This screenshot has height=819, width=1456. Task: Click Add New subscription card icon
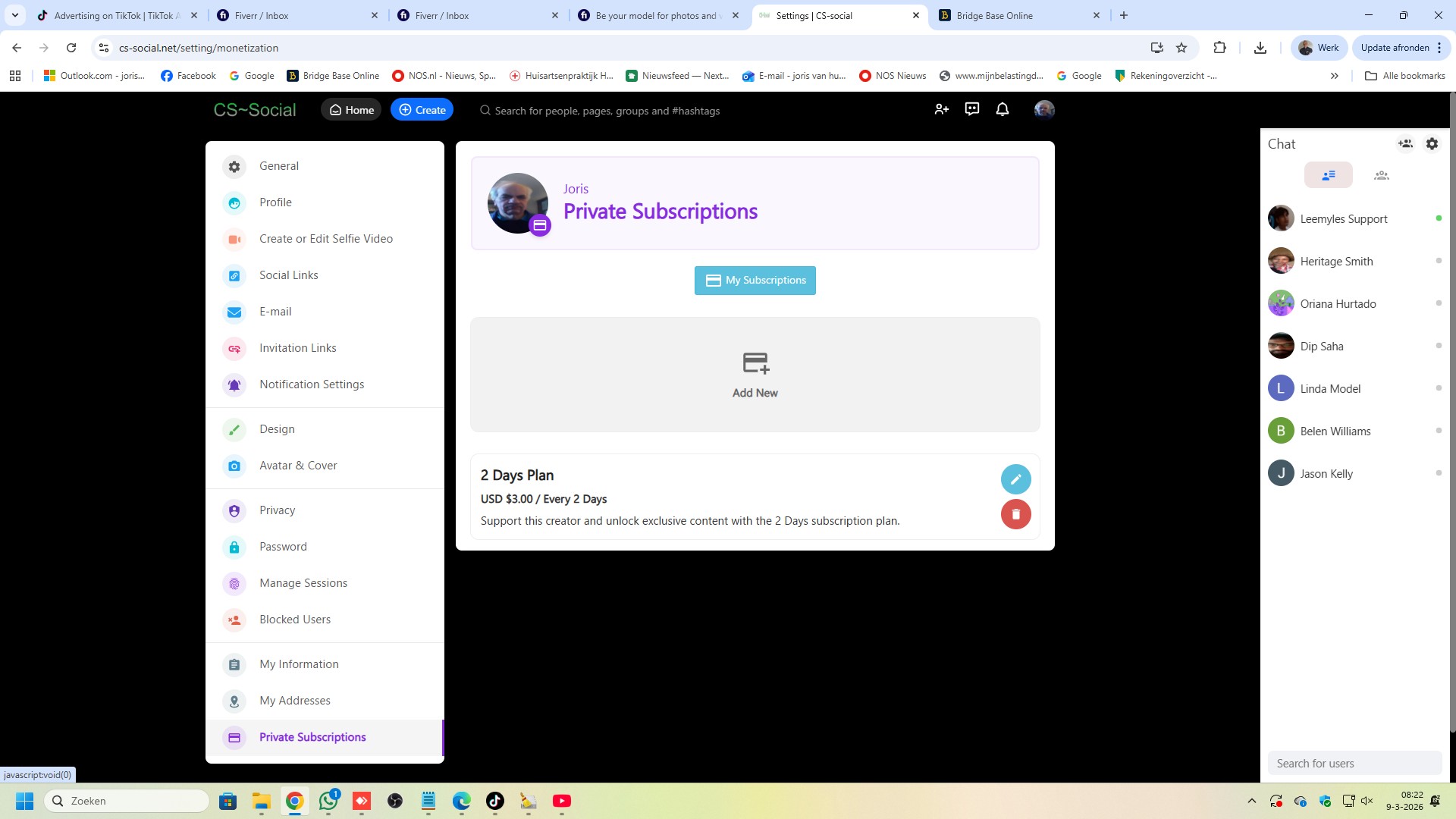755,363
